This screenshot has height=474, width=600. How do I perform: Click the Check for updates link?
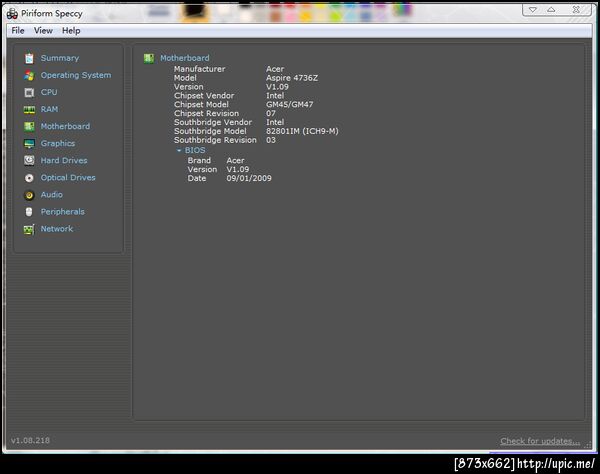[540, 441]
